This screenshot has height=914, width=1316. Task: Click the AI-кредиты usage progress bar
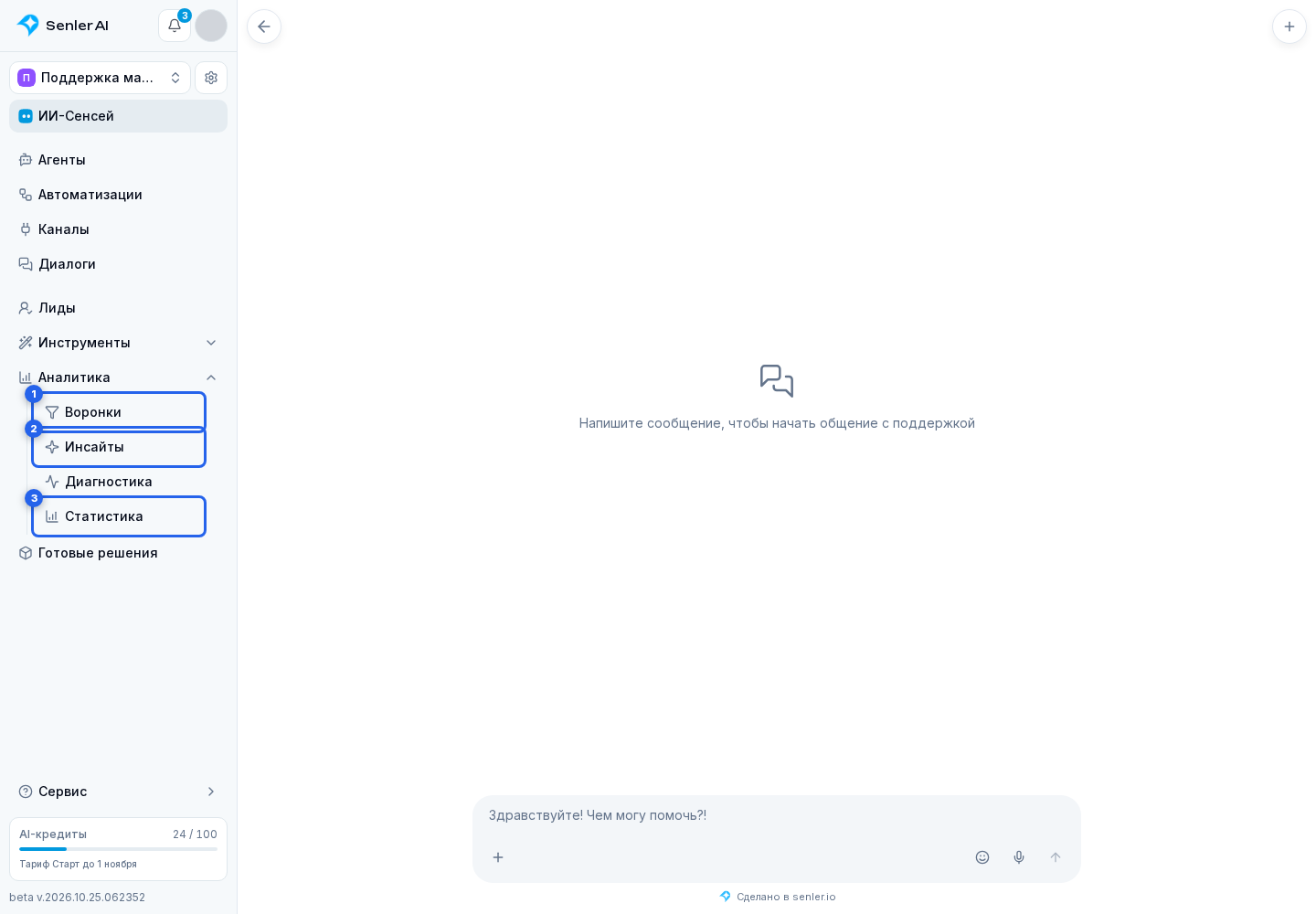point(118,849)
